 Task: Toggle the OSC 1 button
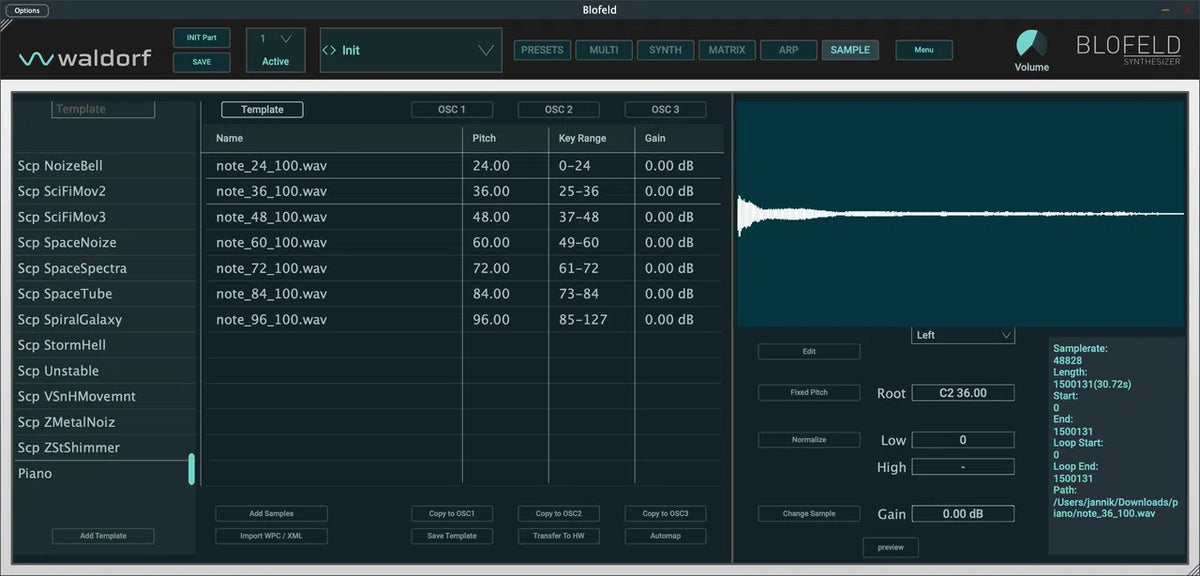452,110
